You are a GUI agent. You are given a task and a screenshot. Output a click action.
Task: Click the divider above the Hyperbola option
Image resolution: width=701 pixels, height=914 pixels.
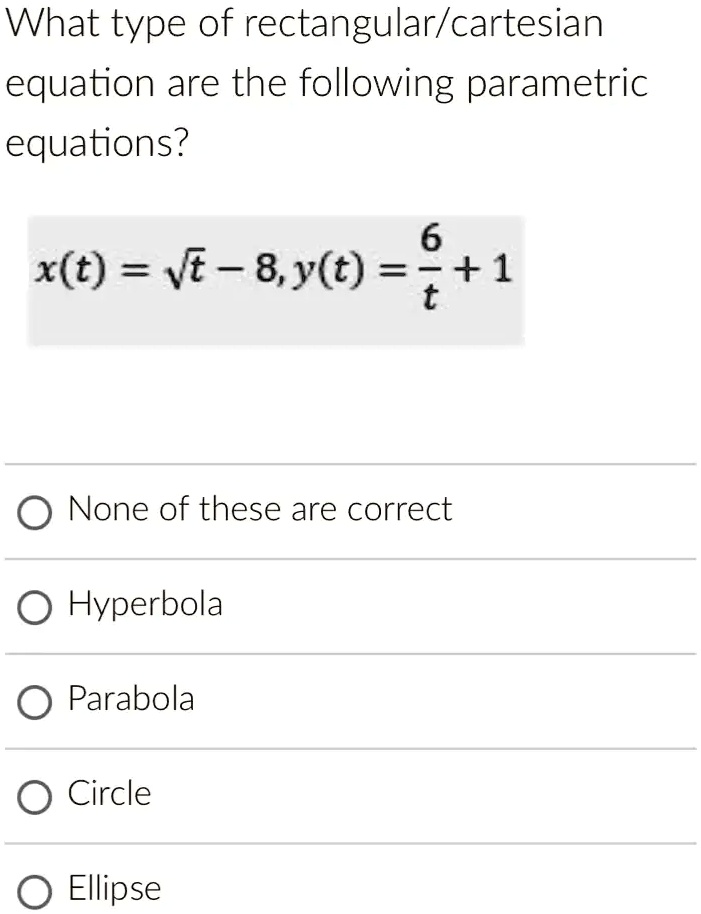350,558
